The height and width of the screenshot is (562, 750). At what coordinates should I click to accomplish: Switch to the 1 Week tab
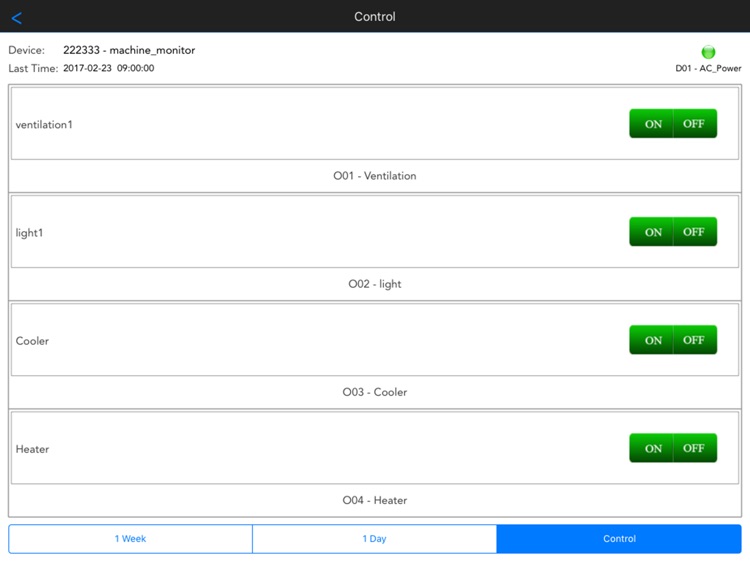point(131,539)
